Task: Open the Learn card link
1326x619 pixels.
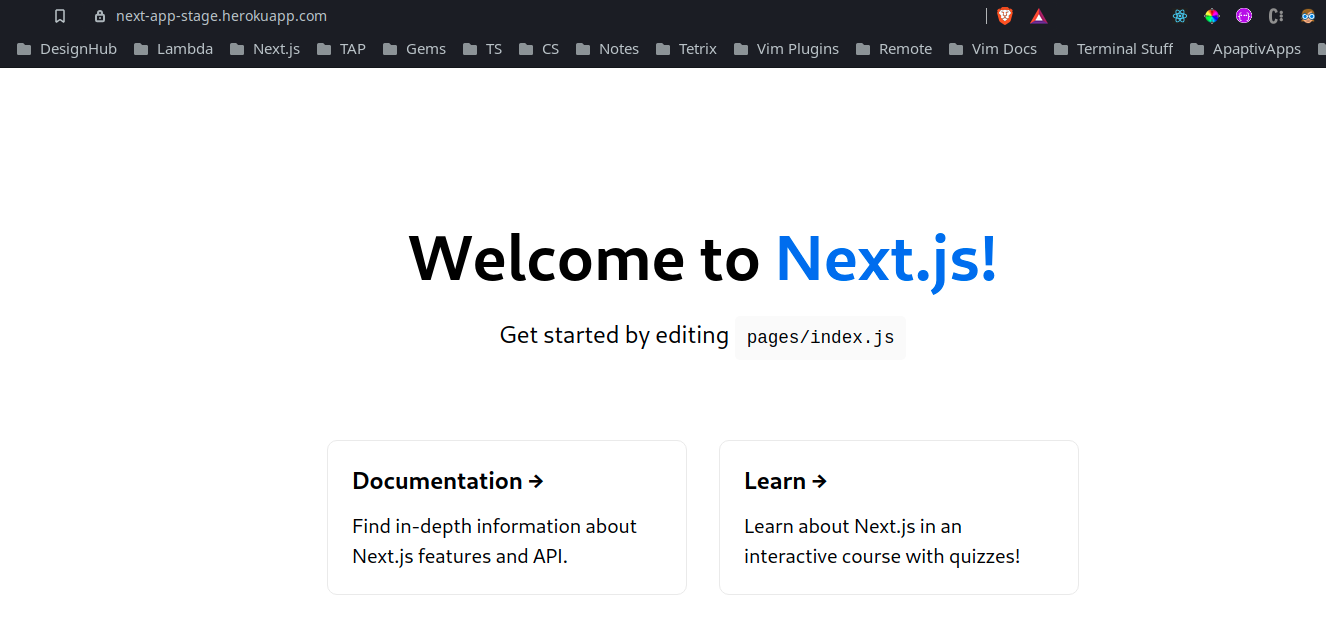Action: [898, 517]
